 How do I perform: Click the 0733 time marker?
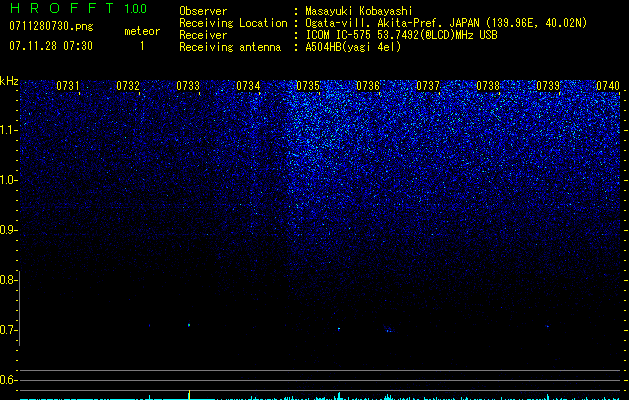188,85
